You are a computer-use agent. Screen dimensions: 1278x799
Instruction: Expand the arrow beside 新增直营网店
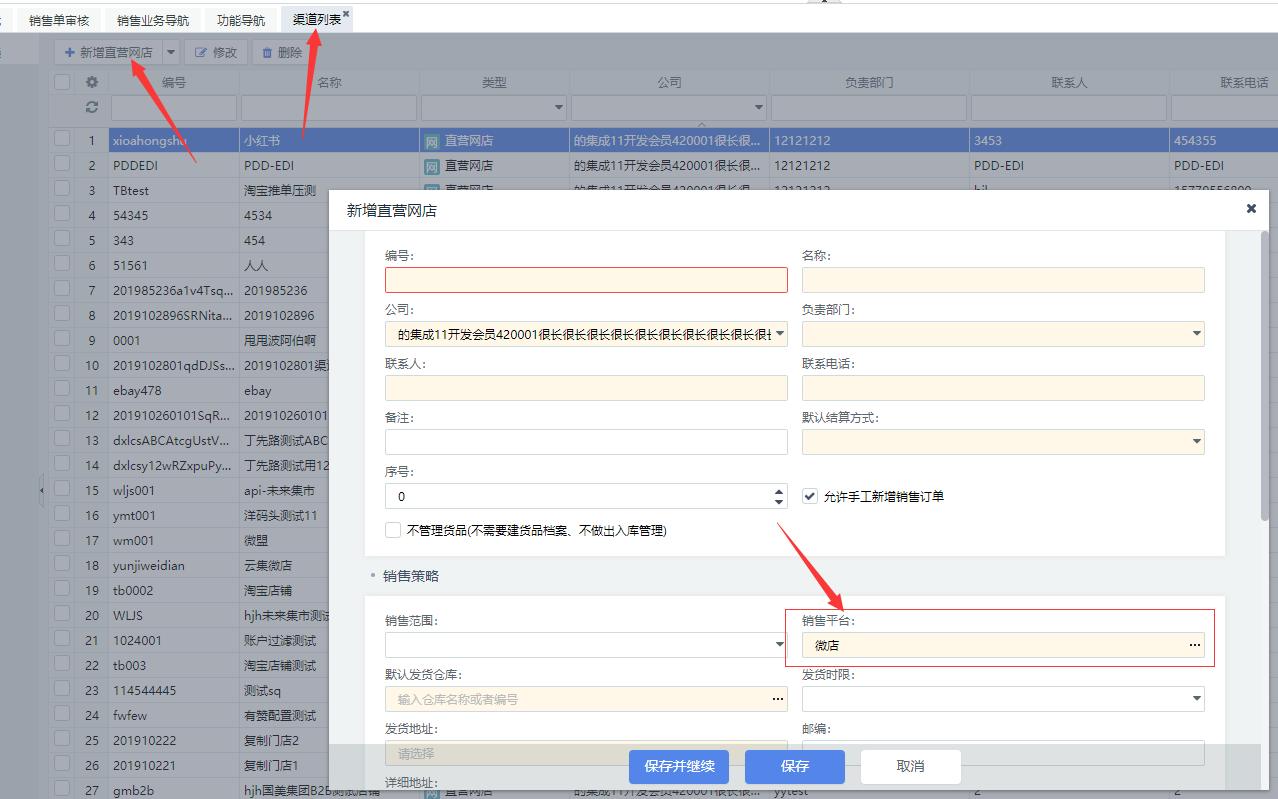click(170, 52)
